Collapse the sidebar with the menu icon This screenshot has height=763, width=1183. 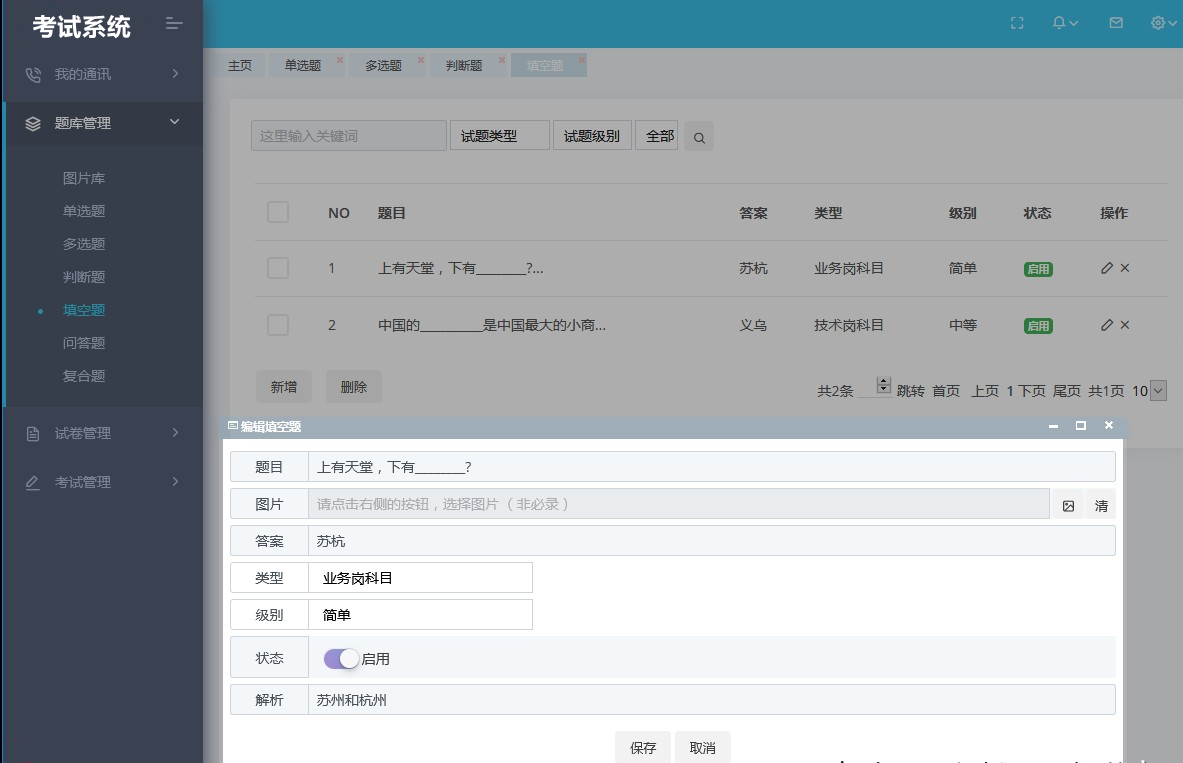tap(174, 24)
